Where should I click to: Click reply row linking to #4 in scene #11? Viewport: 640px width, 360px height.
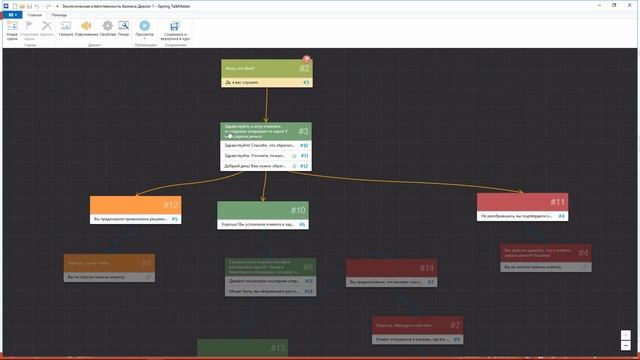pyautogui.click(x=522, y=216)
